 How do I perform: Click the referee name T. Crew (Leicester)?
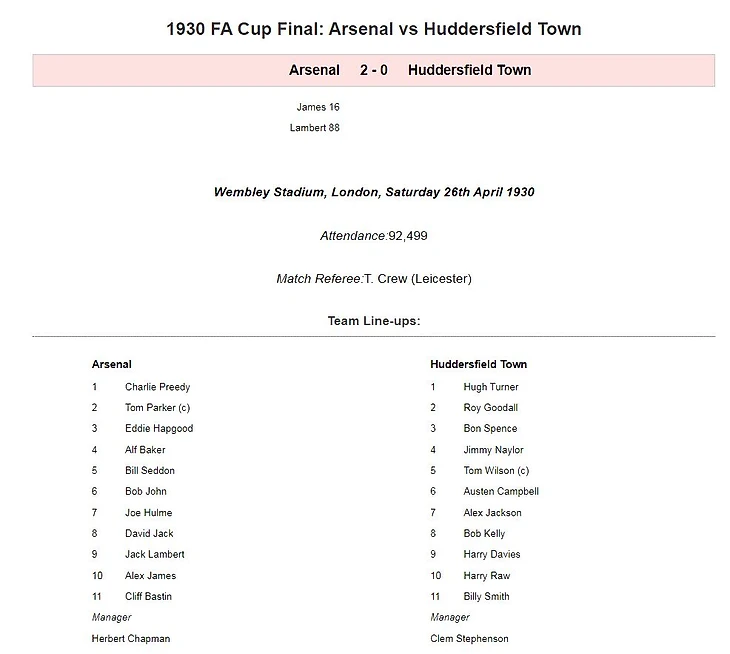[x=417, y=279]
